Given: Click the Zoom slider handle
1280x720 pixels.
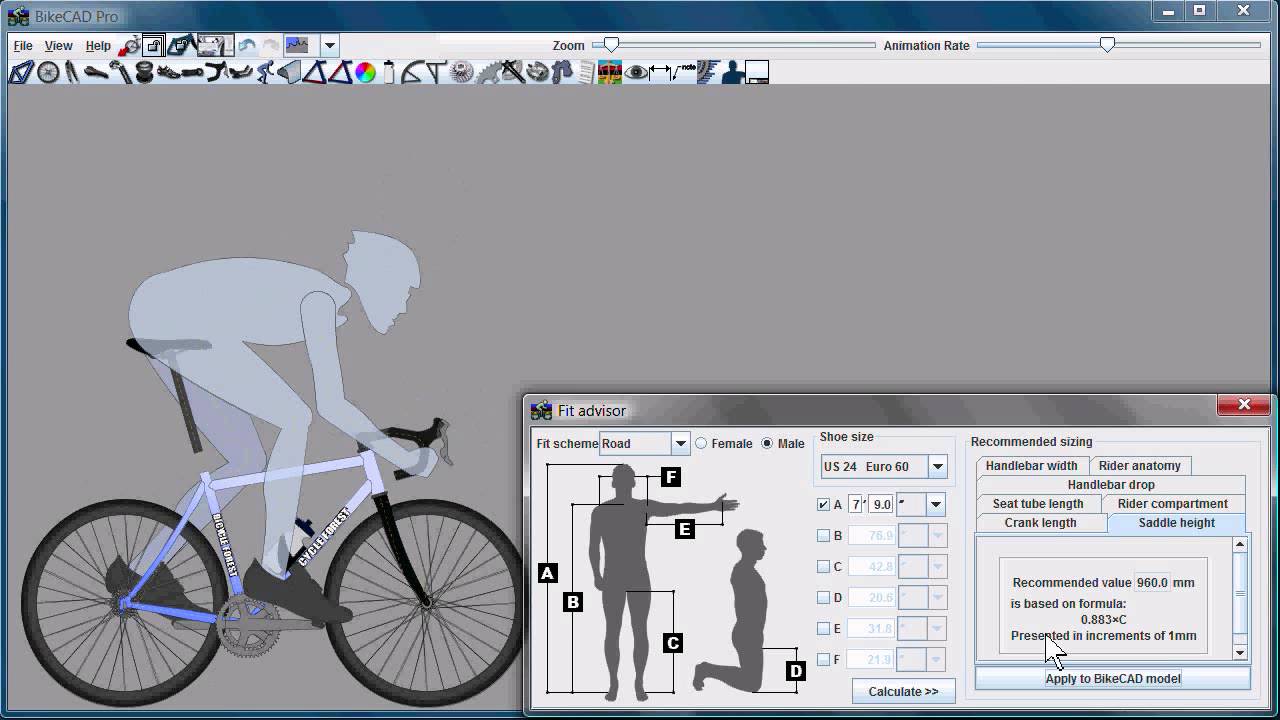Looking at the screenshot, I should [x=611, y=44].
